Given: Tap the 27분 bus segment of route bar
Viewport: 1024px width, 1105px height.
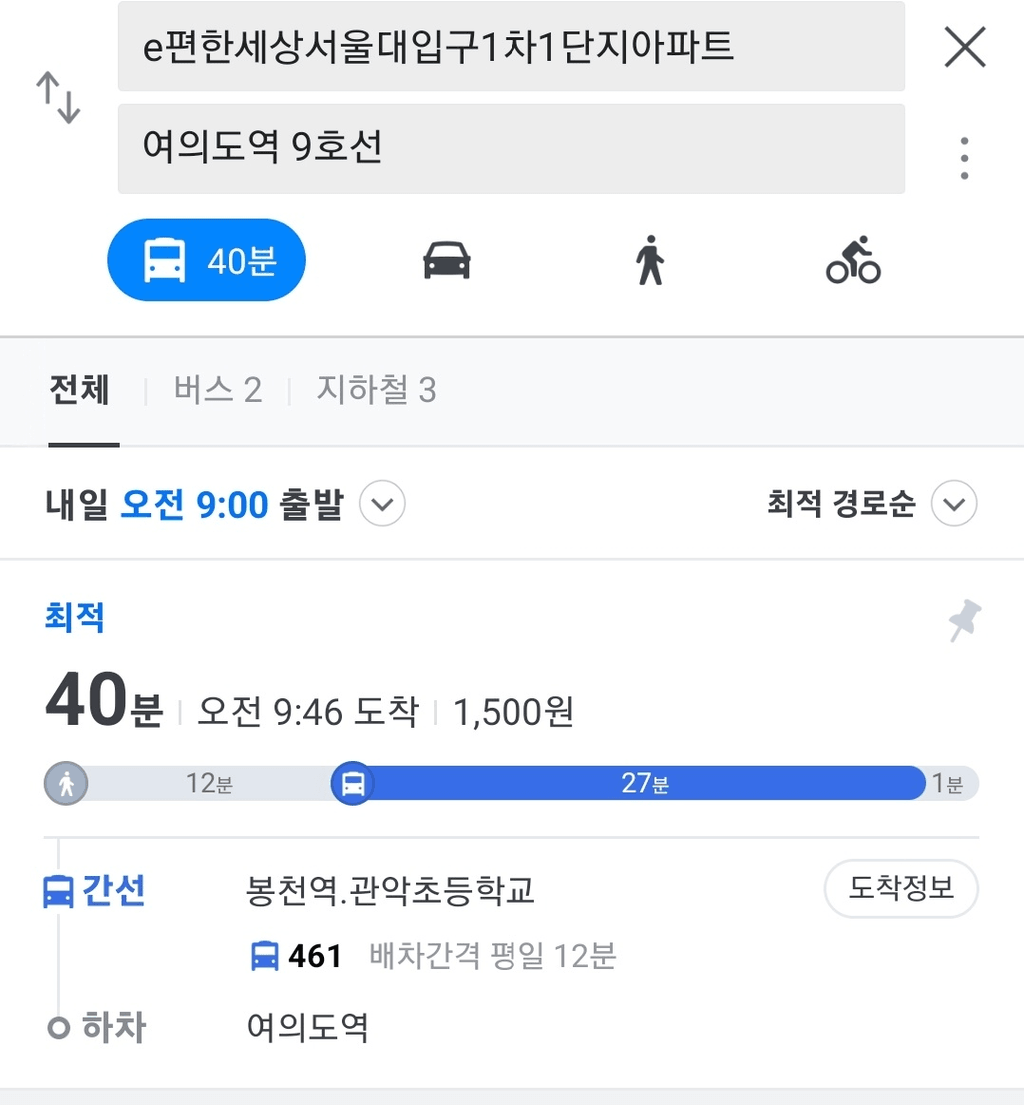Looking at the screenshot, I should (643, 783).
